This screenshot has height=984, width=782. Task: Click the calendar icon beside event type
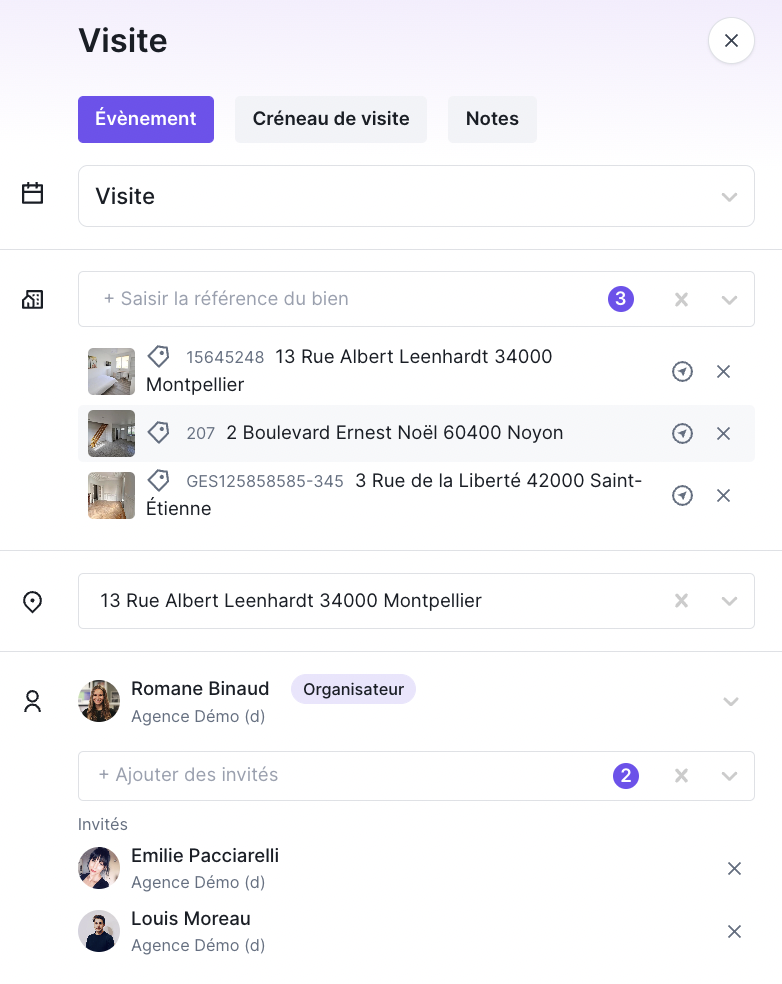tap(33, 193)
